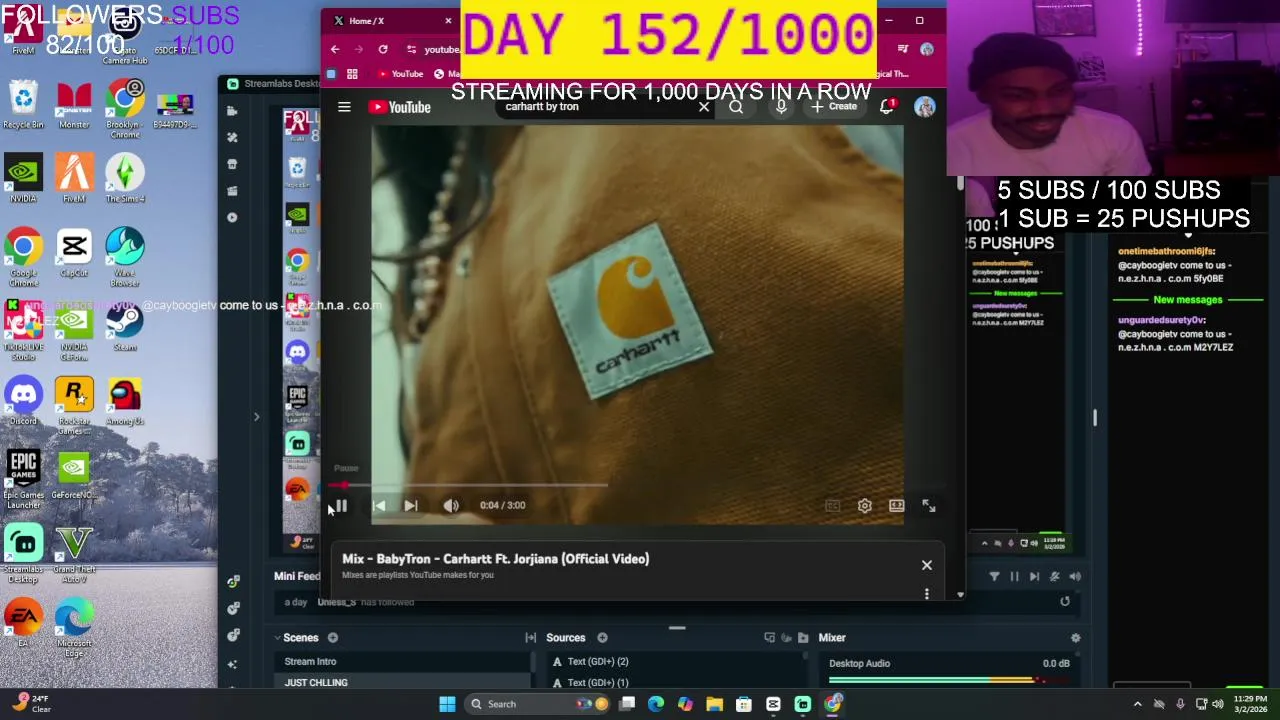Open the Chrome apps grid in bookmarks bar
The height and width of the screenshot is (720, 1280).
click(352, 74)
